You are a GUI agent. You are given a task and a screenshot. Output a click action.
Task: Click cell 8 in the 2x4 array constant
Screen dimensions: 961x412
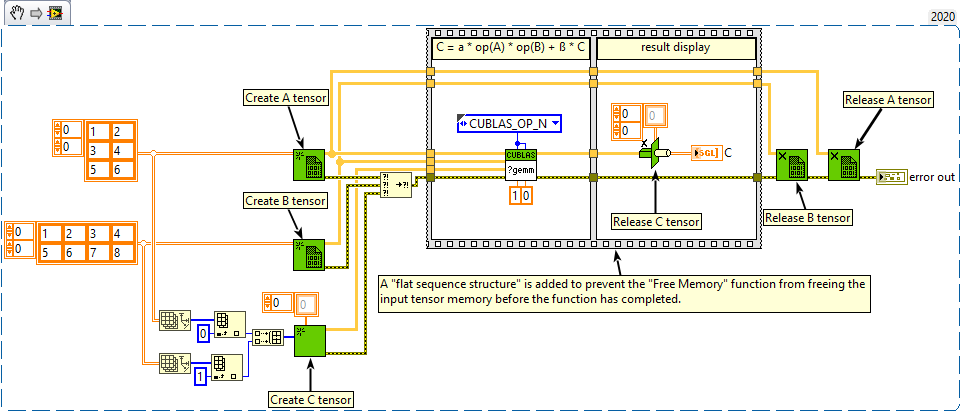click(119, 253)
